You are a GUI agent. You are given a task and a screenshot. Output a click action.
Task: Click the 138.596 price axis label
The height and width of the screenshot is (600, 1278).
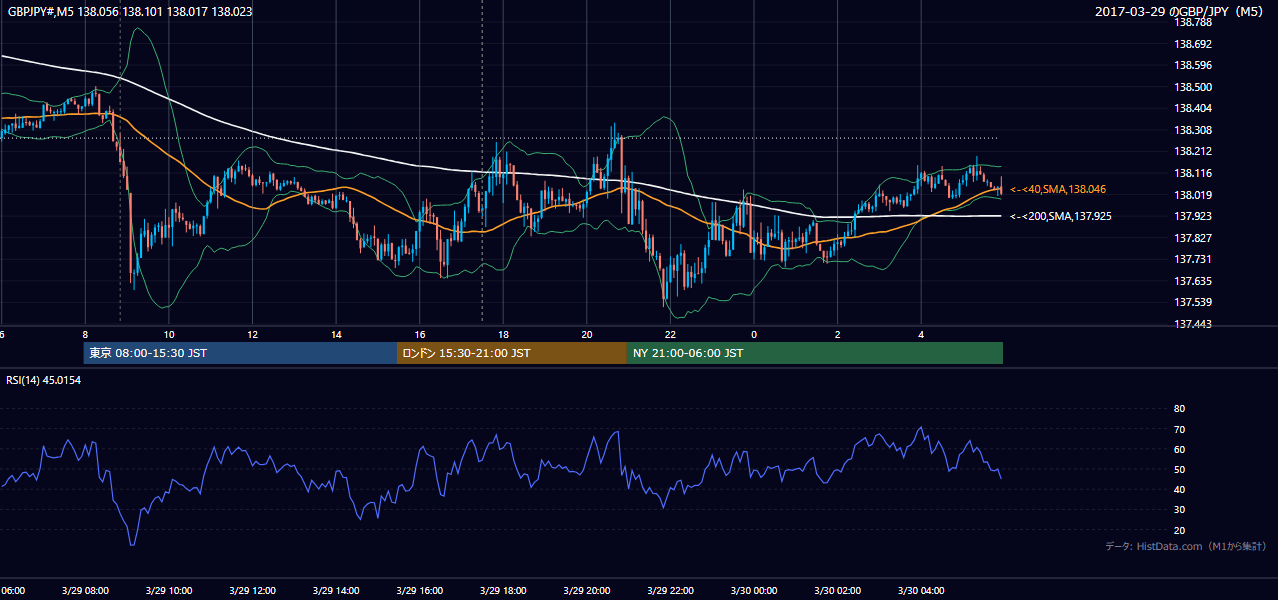1192,66
